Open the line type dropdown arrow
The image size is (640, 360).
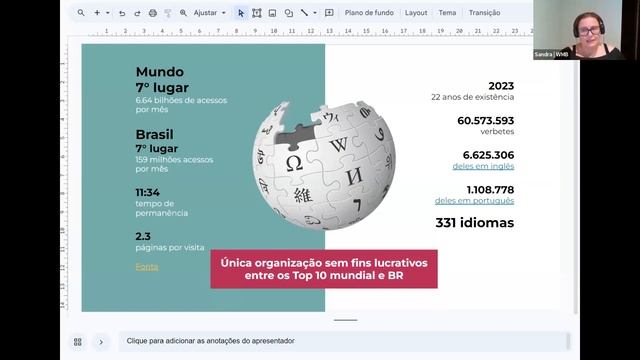point(315,13)
